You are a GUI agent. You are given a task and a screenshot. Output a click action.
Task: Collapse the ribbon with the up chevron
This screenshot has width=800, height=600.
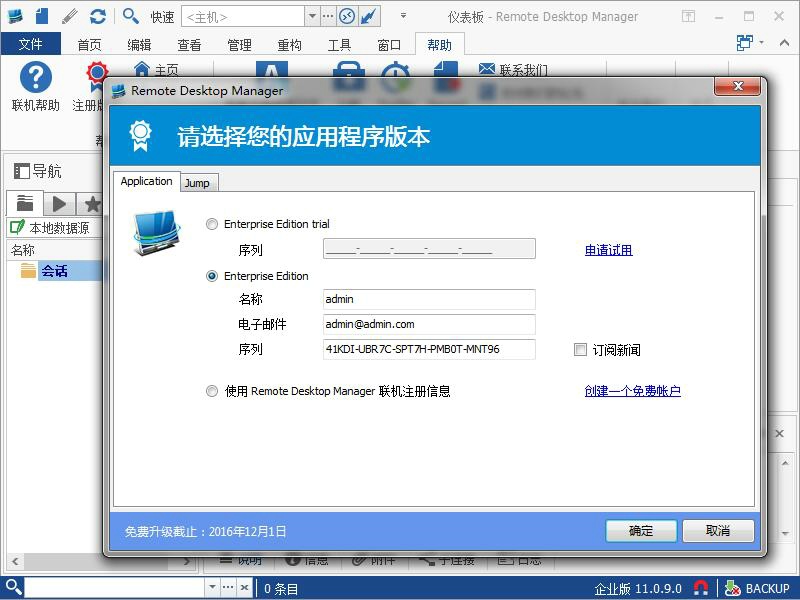click(x=784, y=42)
